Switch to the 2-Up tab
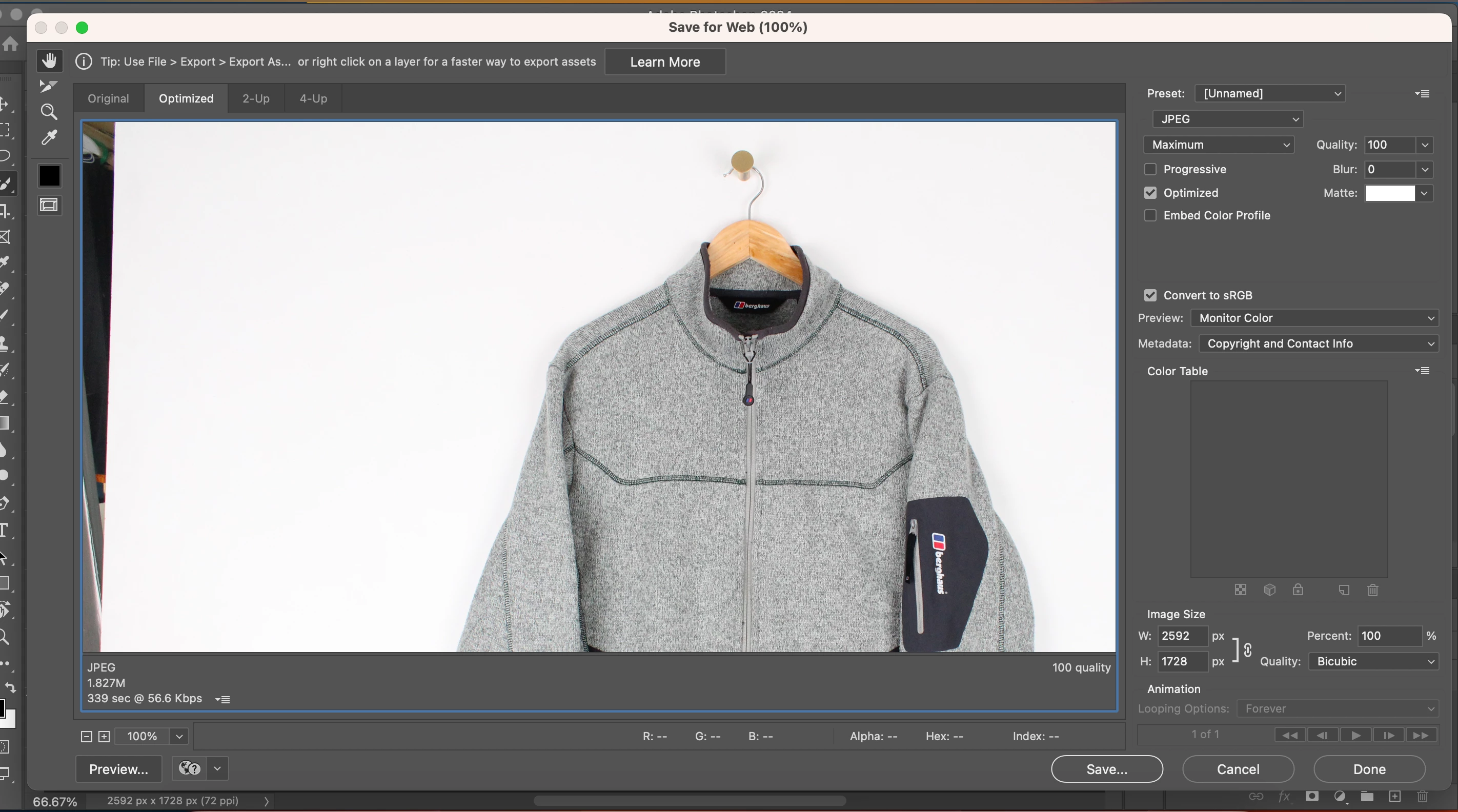 [x=256, y=98]
